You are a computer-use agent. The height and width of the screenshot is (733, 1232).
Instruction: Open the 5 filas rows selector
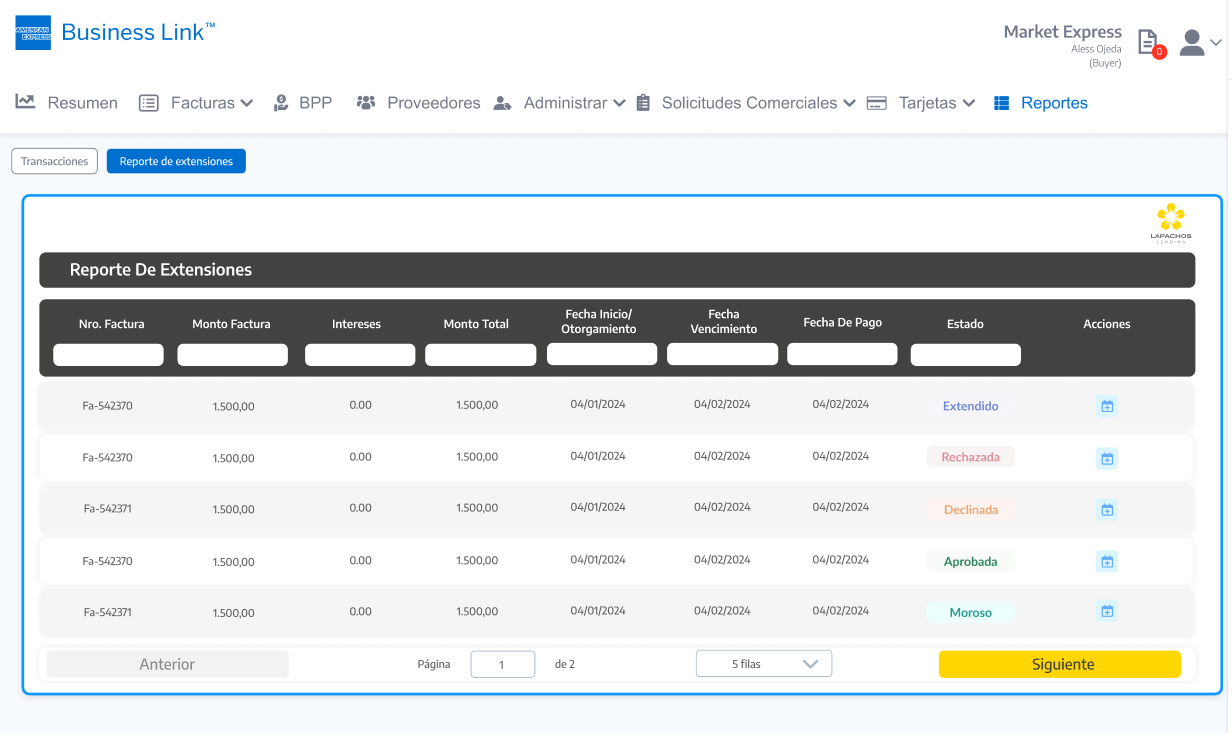764,664
